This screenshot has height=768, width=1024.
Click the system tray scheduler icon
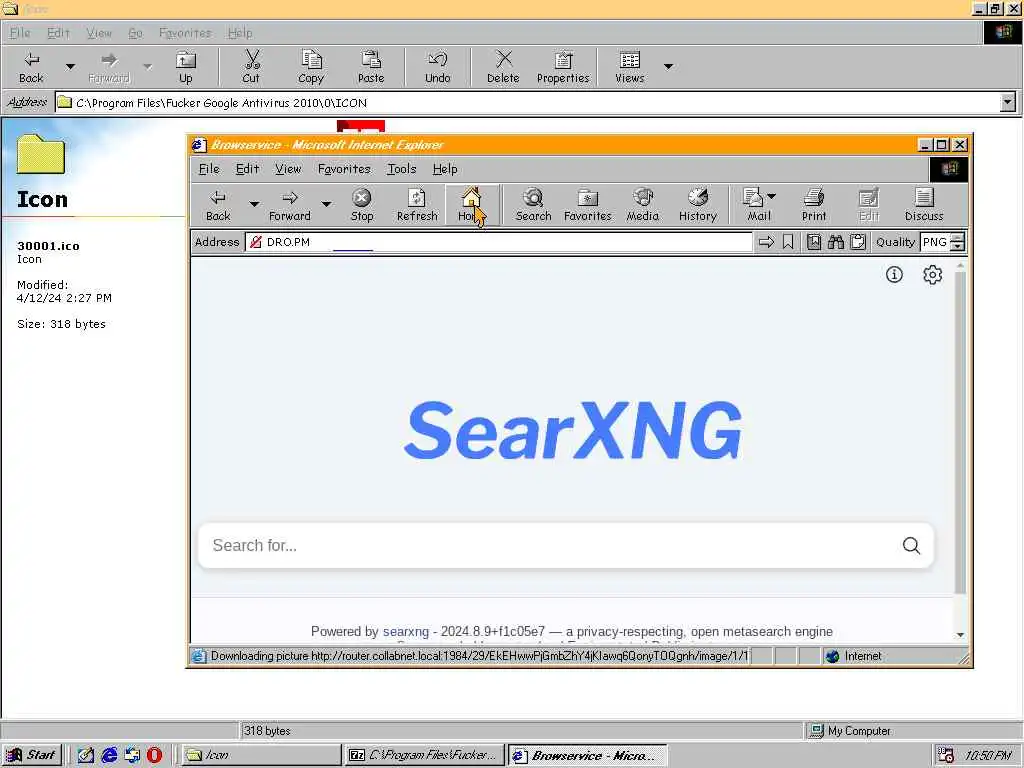click(945, 756)
